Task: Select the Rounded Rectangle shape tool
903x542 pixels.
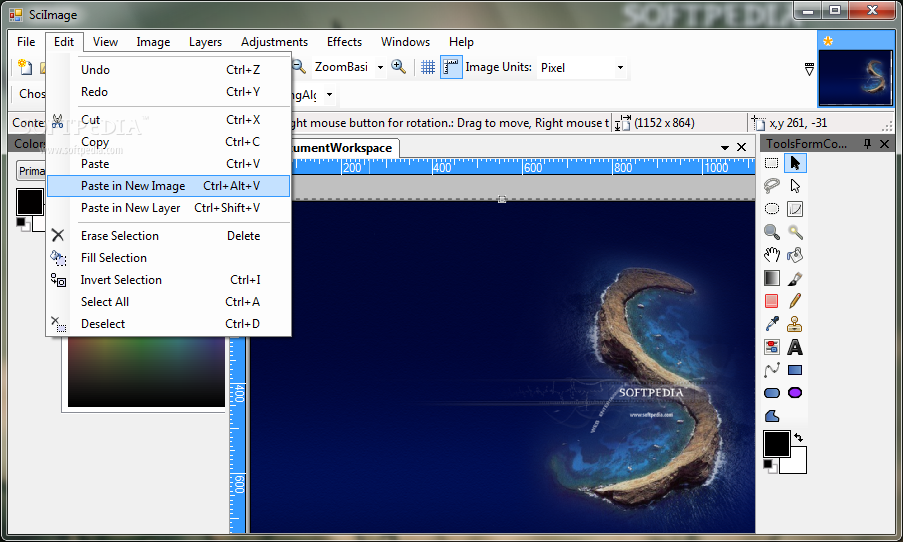Action: [772, 393]
